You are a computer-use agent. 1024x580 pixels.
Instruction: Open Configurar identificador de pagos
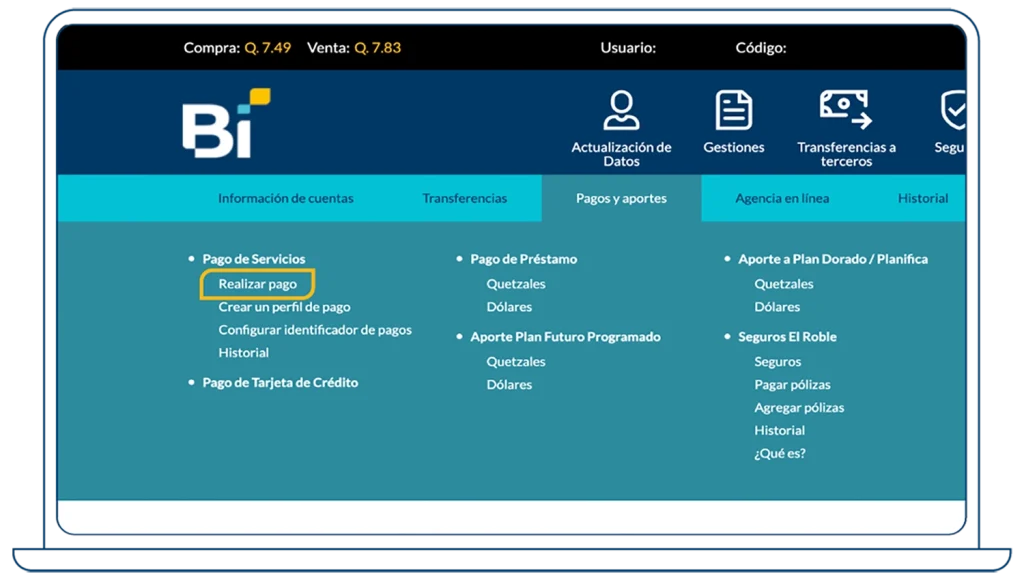coord(315,330)
